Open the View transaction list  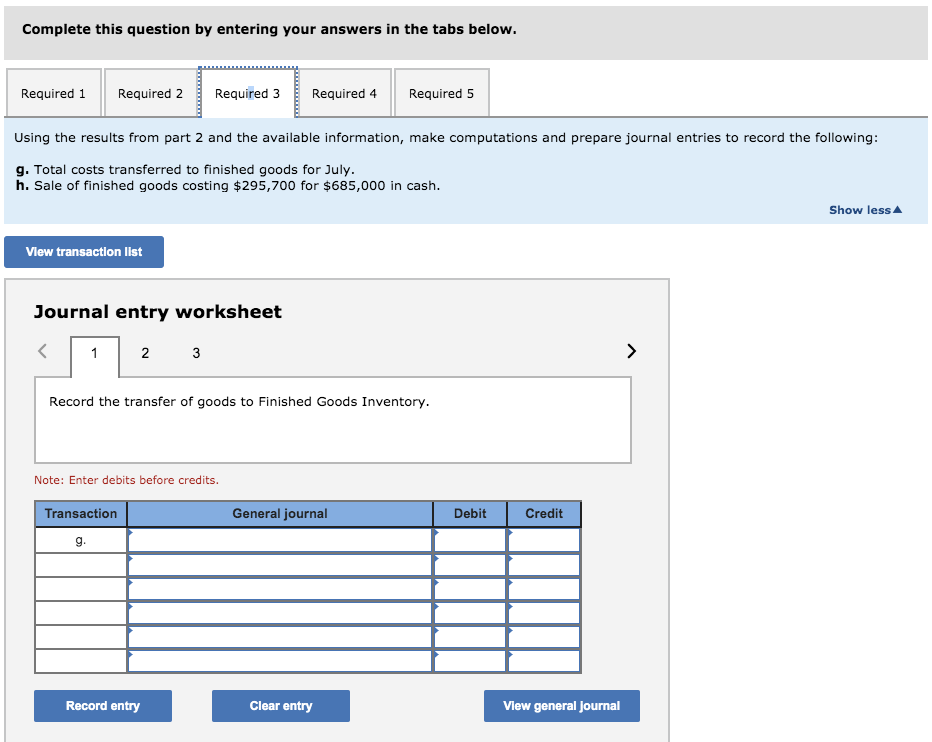[84, 251]
